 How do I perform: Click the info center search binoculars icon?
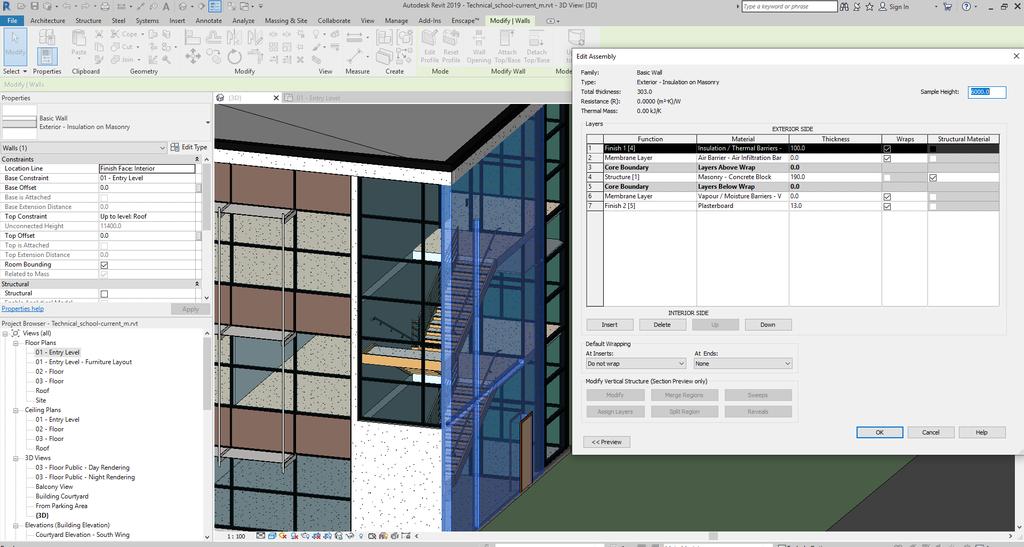coord(844,7)
